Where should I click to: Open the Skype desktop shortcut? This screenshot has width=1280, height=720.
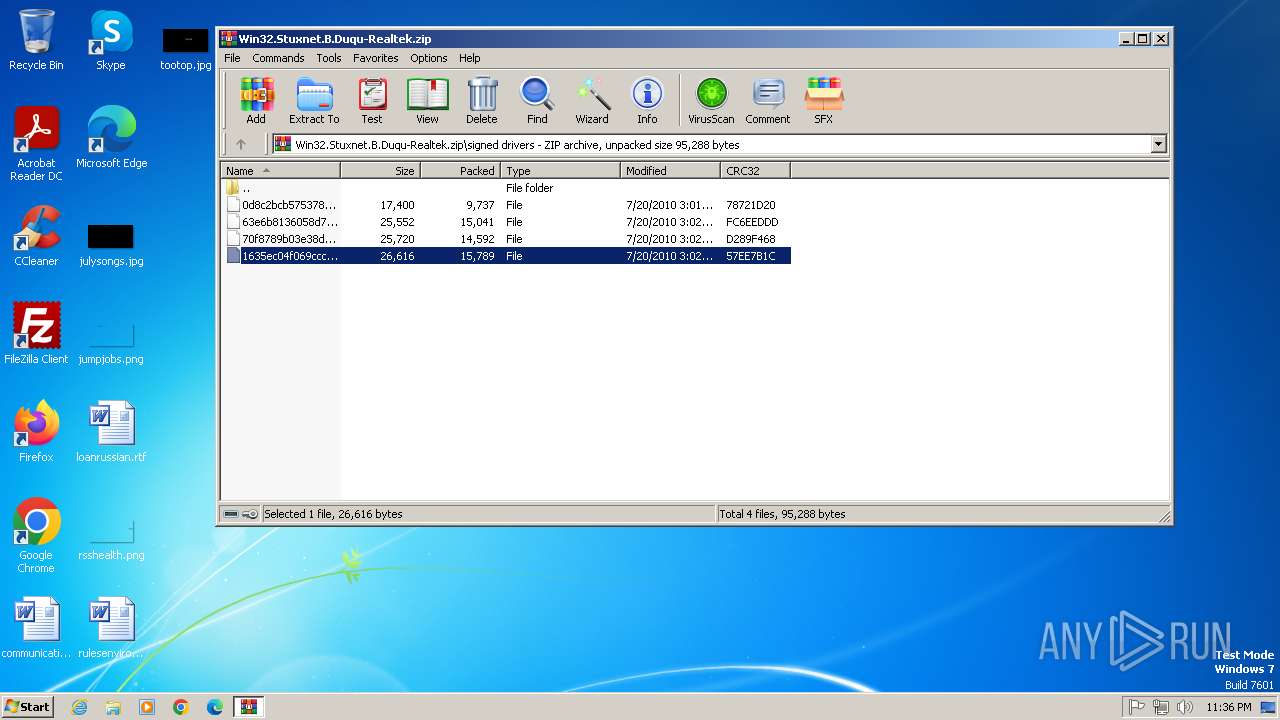(110, 40)
